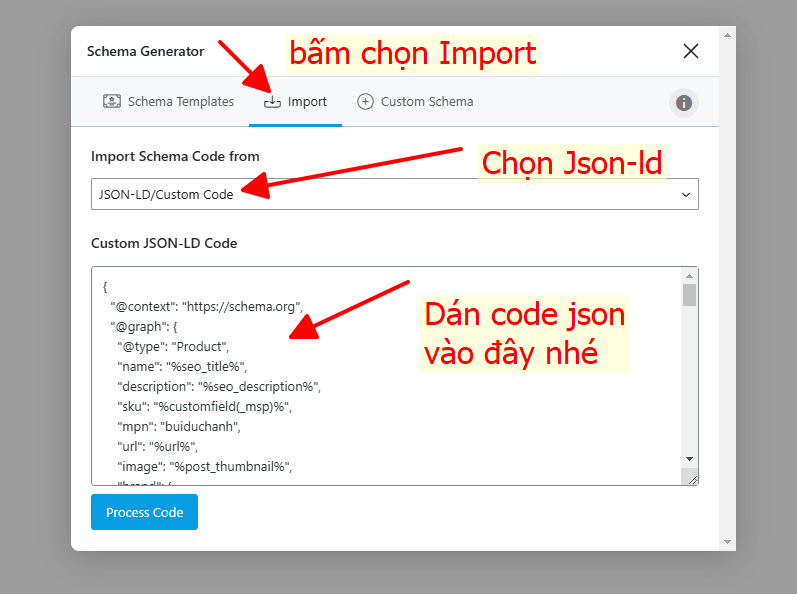Image resolution: width=797 pixels, height=594 pixels.
Task: Click the Process Code button
Action: pyautogui.click(x=144, y=512)
